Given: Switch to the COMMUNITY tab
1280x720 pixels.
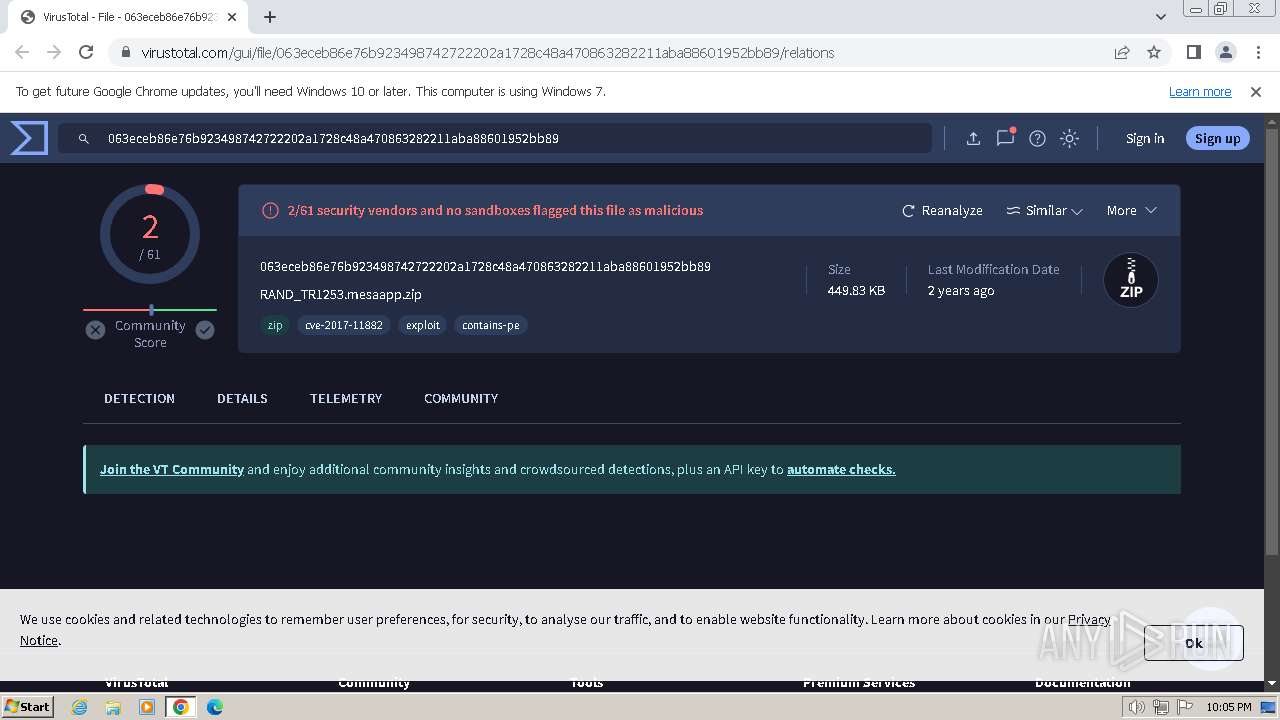Looking at the screenshot, I should [x=461, y=398].
